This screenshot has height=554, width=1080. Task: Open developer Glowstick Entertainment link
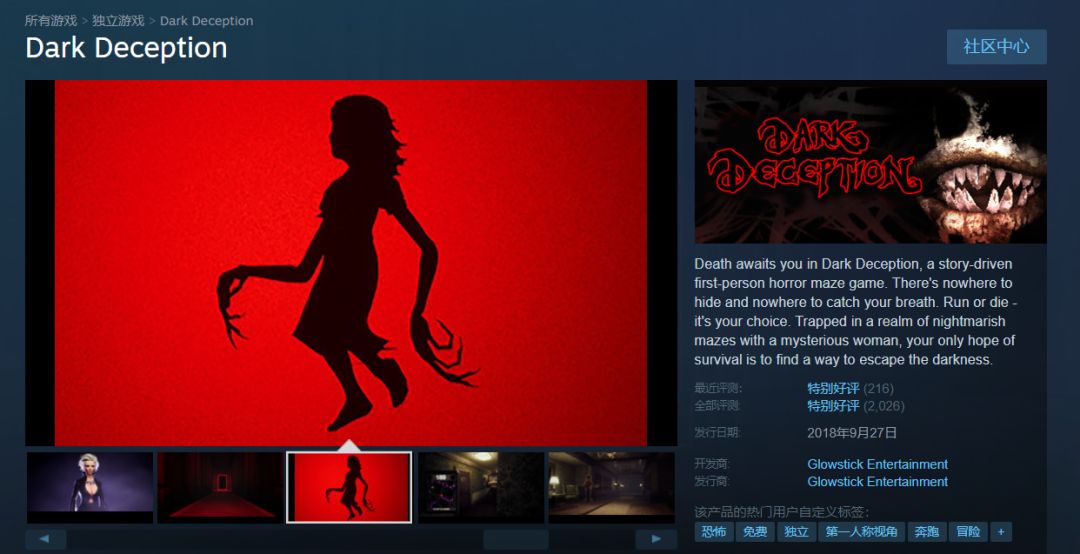(878, 464)
